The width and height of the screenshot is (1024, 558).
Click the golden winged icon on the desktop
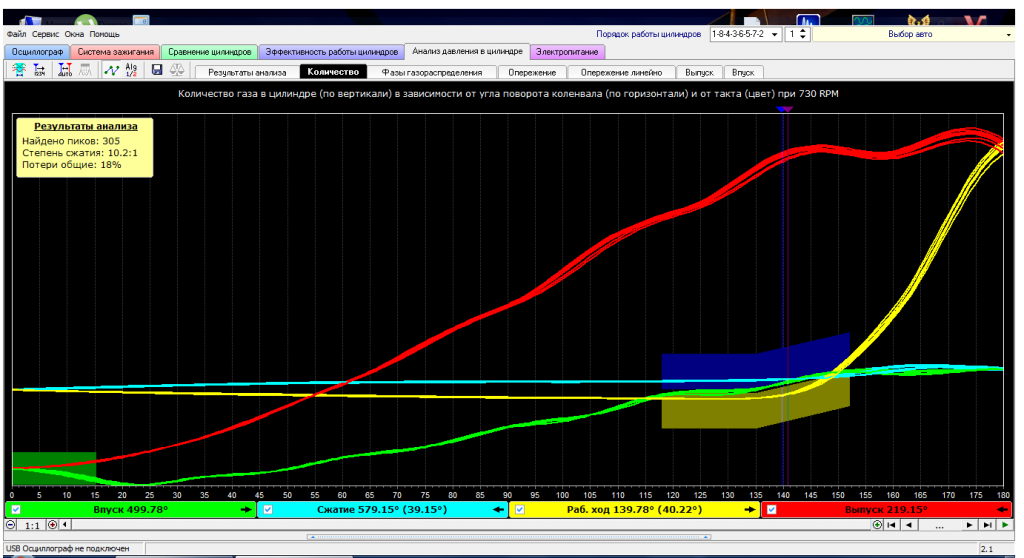918,22
